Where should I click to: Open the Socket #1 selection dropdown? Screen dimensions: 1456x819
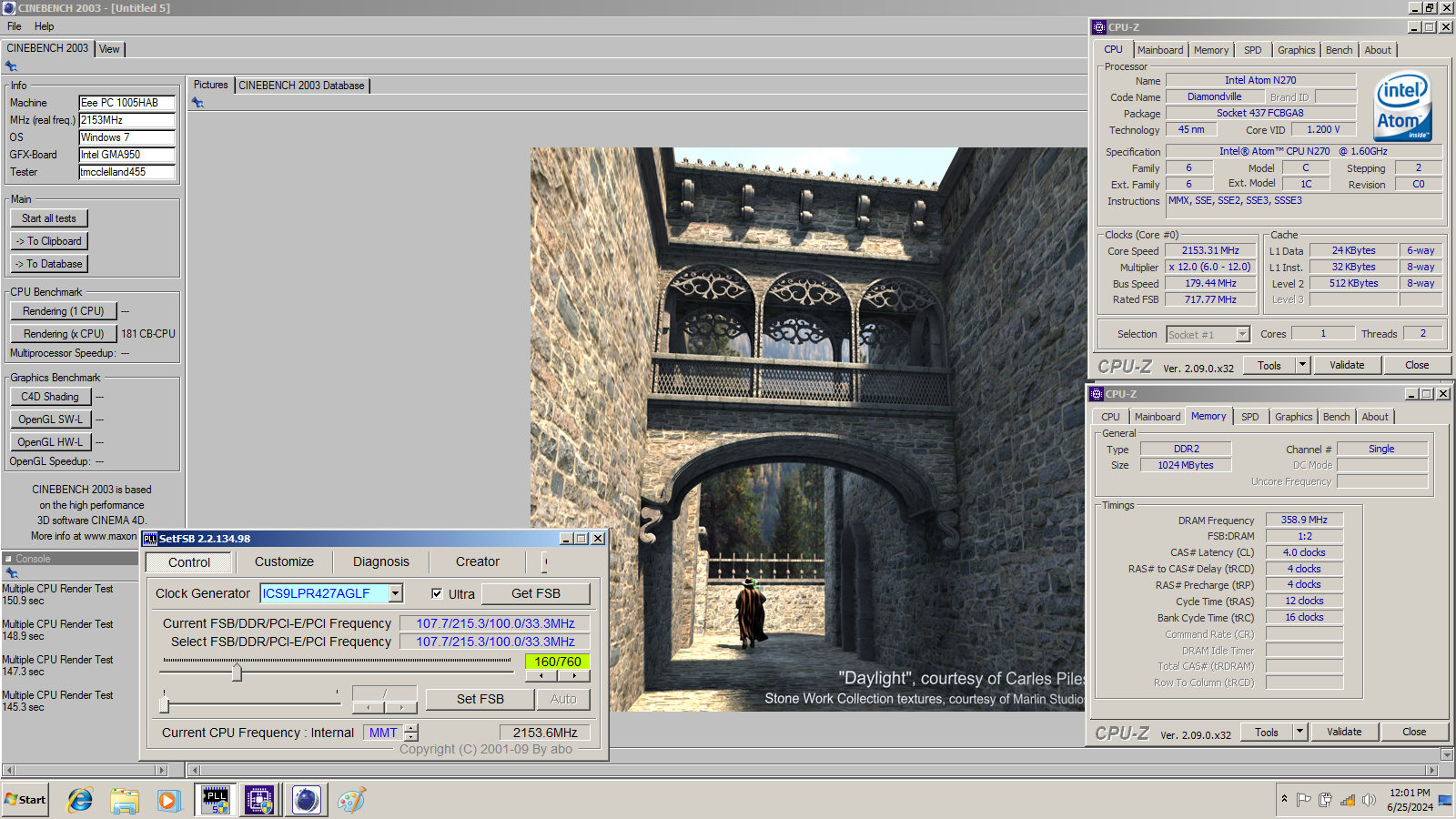pyautogui.click(x=1242, y=335)
